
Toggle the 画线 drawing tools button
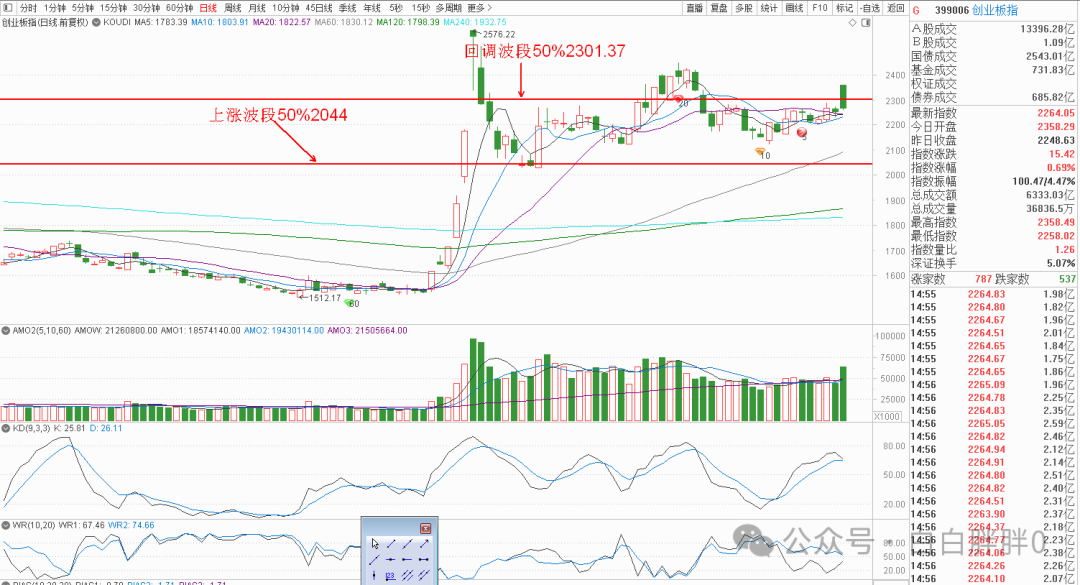[x=794, y=8]
